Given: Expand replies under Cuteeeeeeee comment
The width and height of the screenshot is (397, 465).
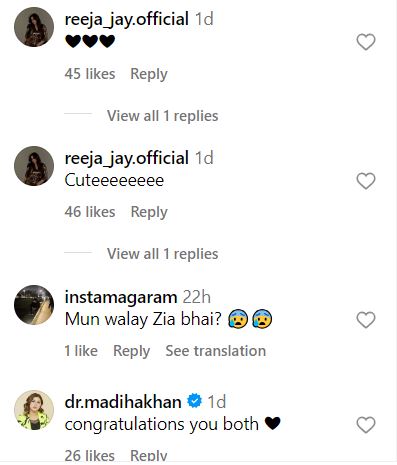Looking at the screenshot, I should [x=162, y=254].
